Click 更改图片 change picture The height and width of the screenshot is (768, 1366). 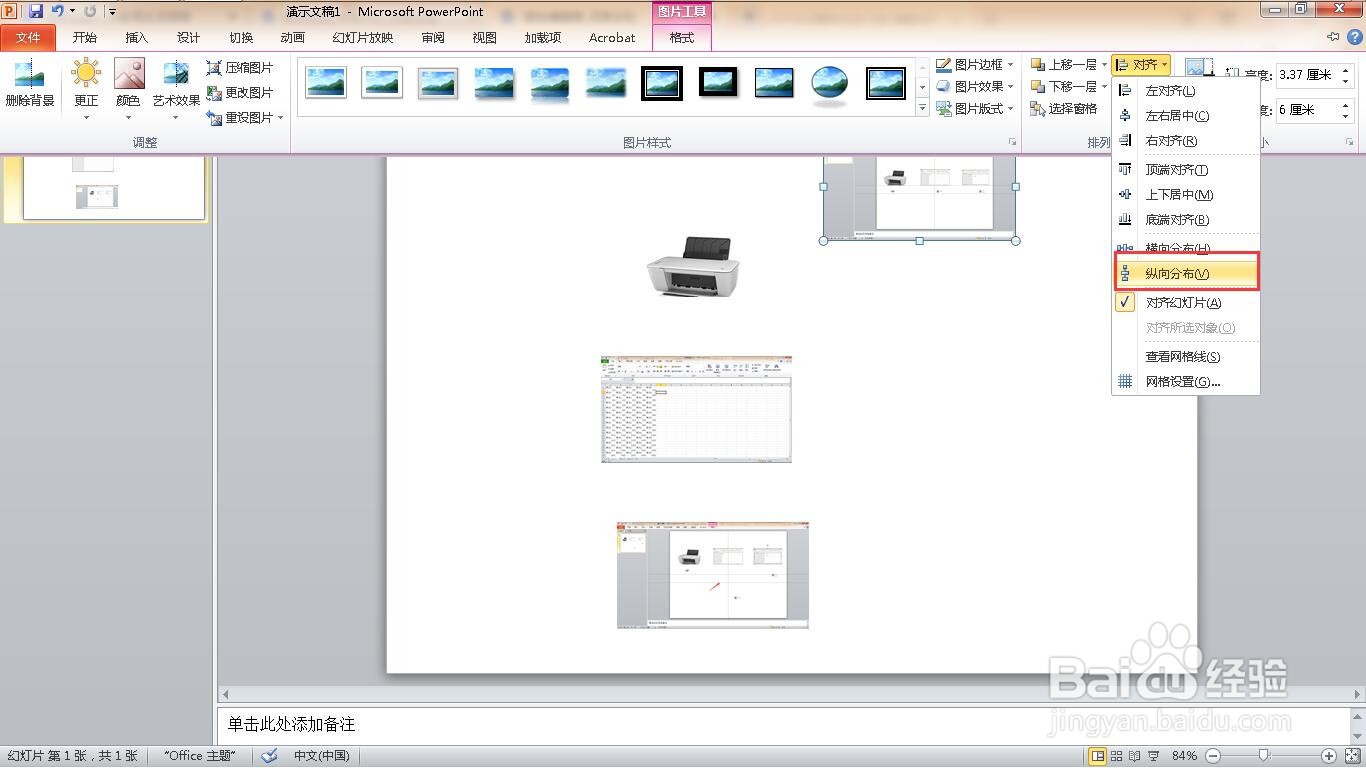click(x=240, y=92)
